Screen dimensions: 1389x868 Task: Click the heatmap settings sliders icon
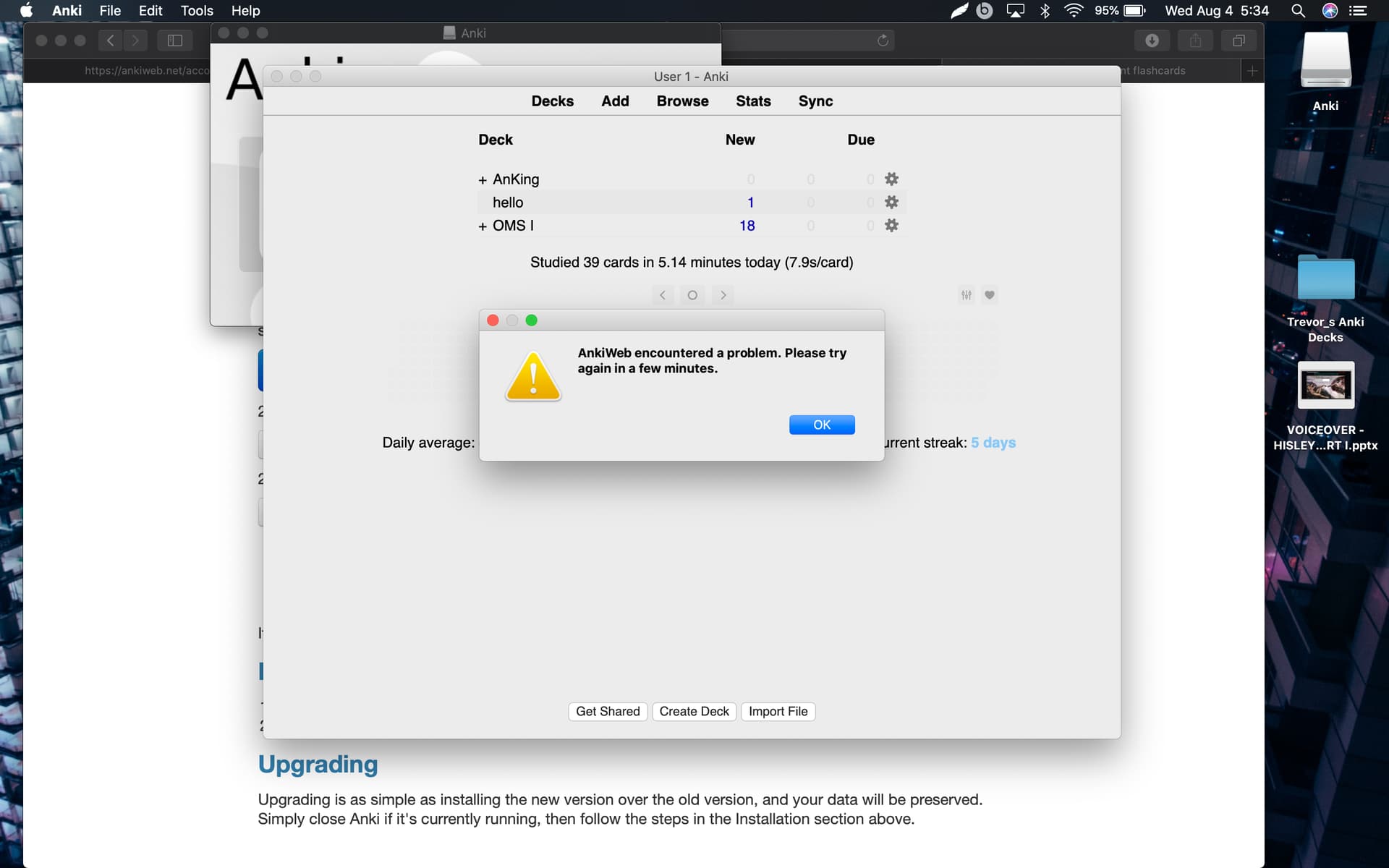tap(967, 295)
